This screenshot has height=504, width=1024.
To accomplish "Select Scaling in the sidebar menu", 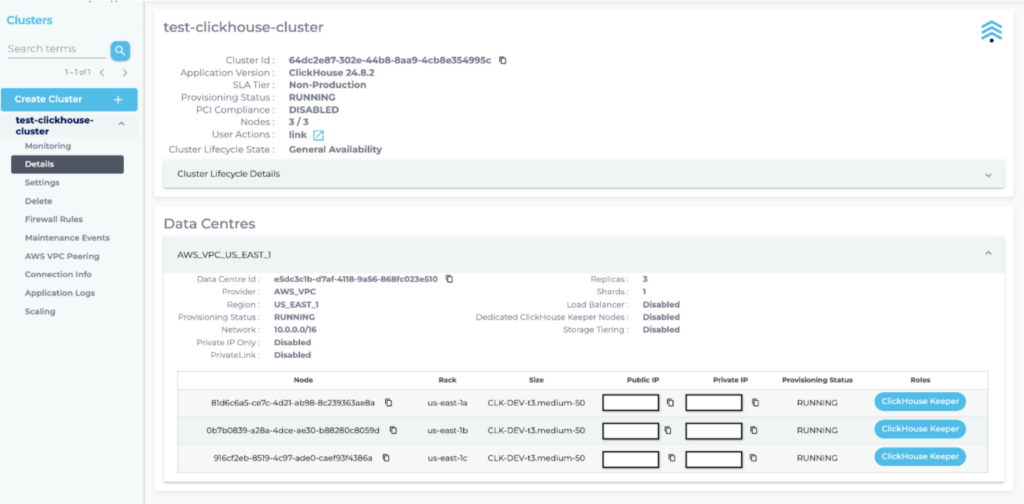I will point(41,311).
